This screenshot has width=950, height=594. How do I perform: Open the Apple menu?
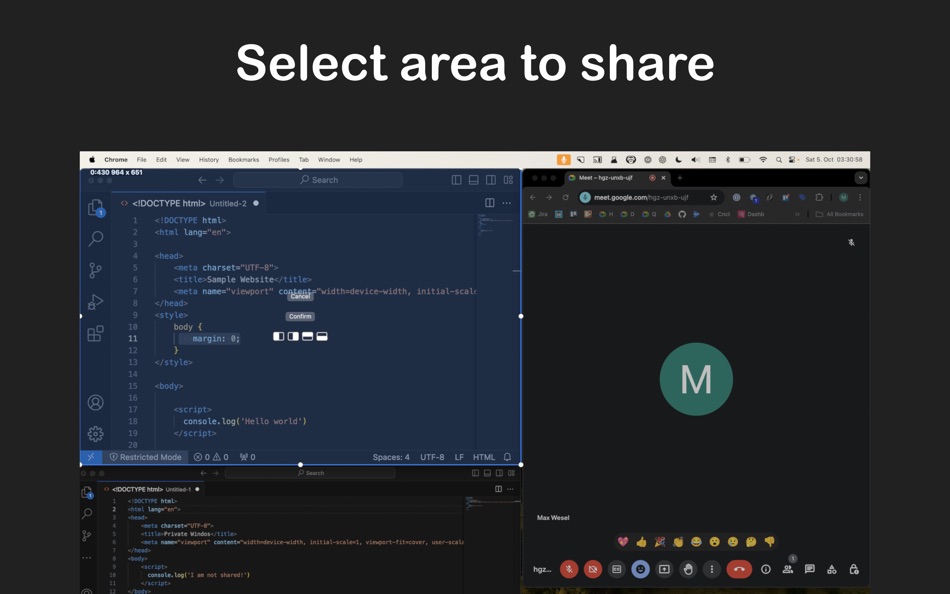(92, 160)
